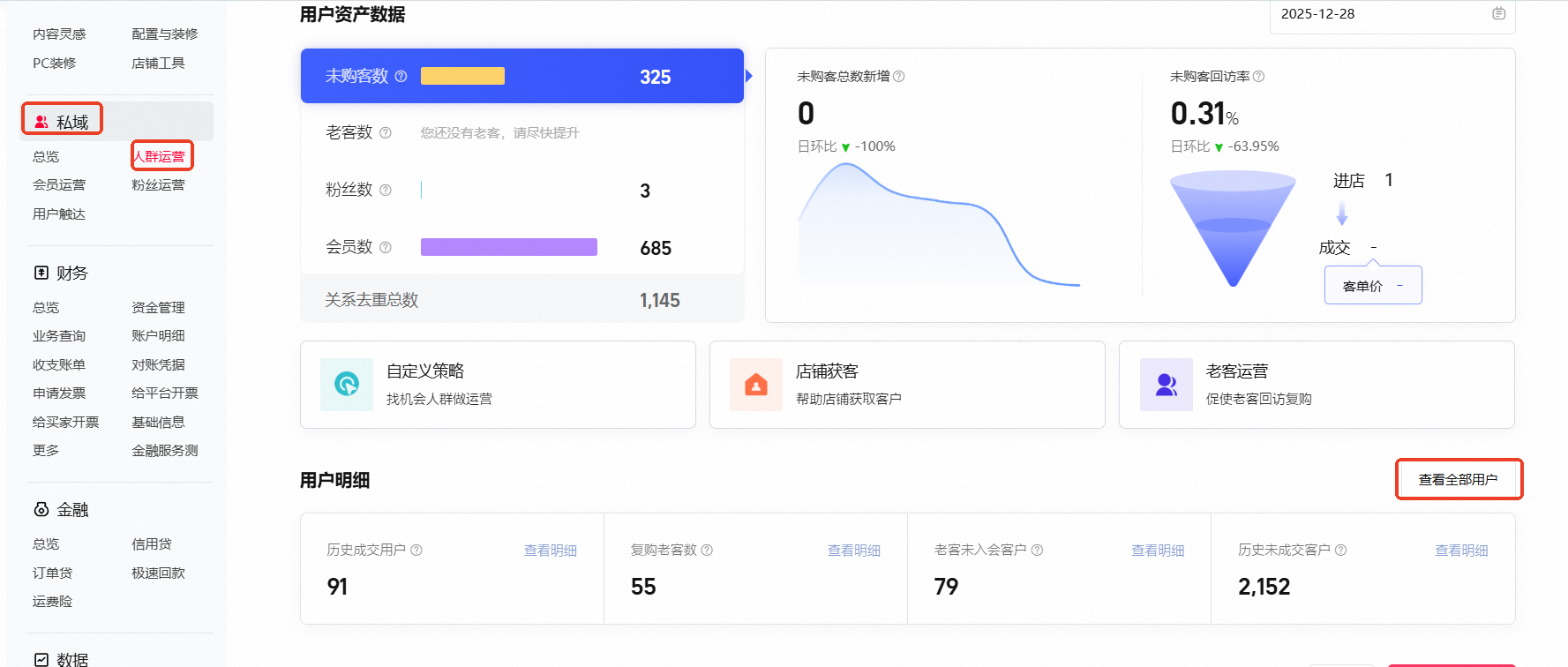The height and width of the screenshot is (667, 1568).
Task: Open 店铺工具 in the sidebar
Action: 158,64
